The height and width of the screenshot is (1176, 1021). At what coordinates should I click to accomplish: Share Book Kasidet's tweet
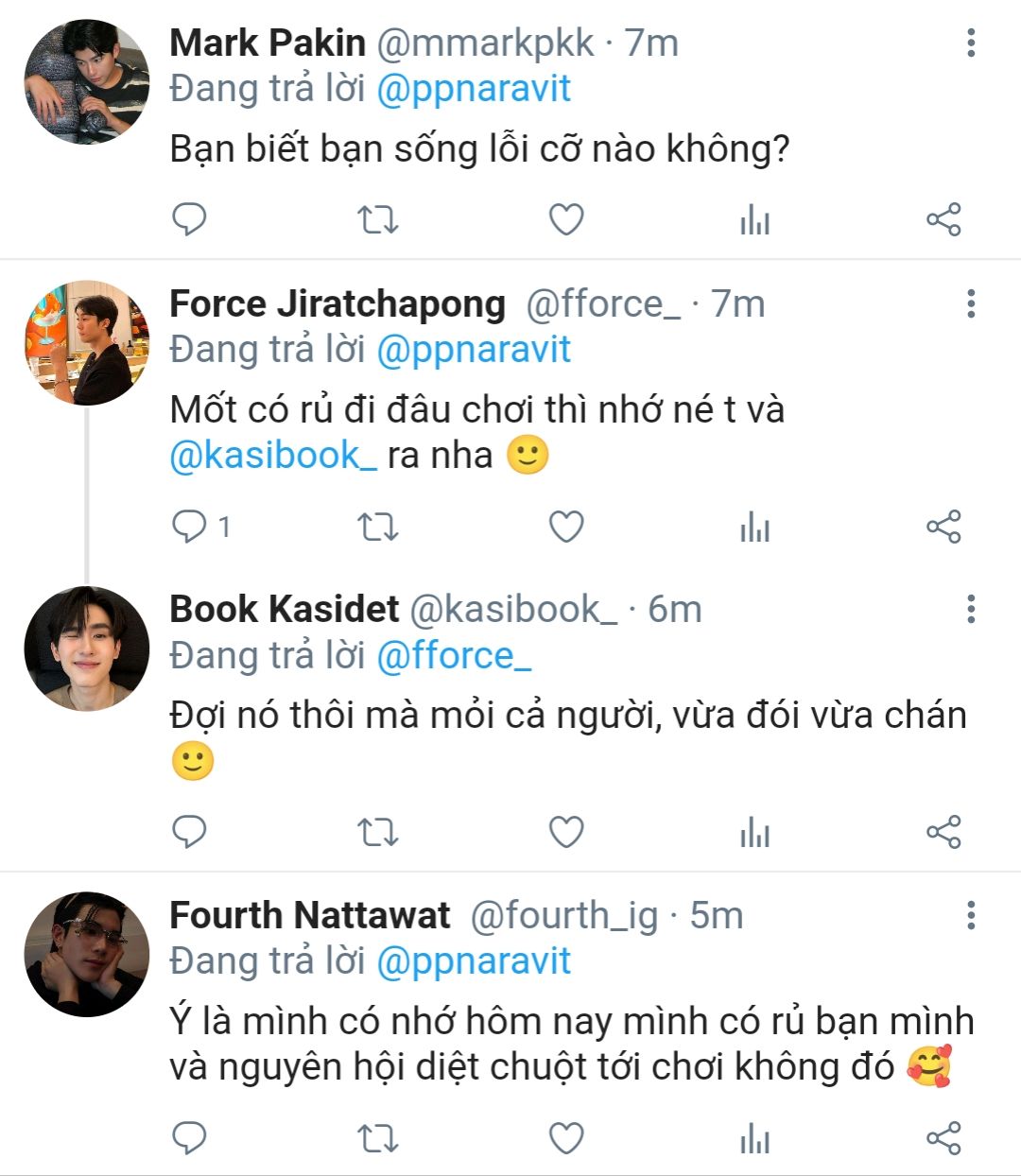[943, 832]
